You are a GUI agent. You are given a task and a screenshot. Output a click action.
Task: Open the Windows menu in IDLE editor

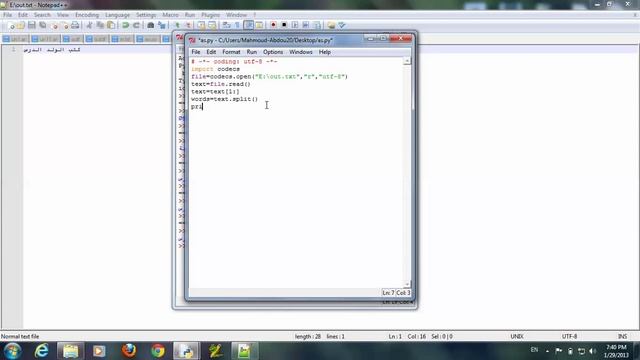[301, 52]
